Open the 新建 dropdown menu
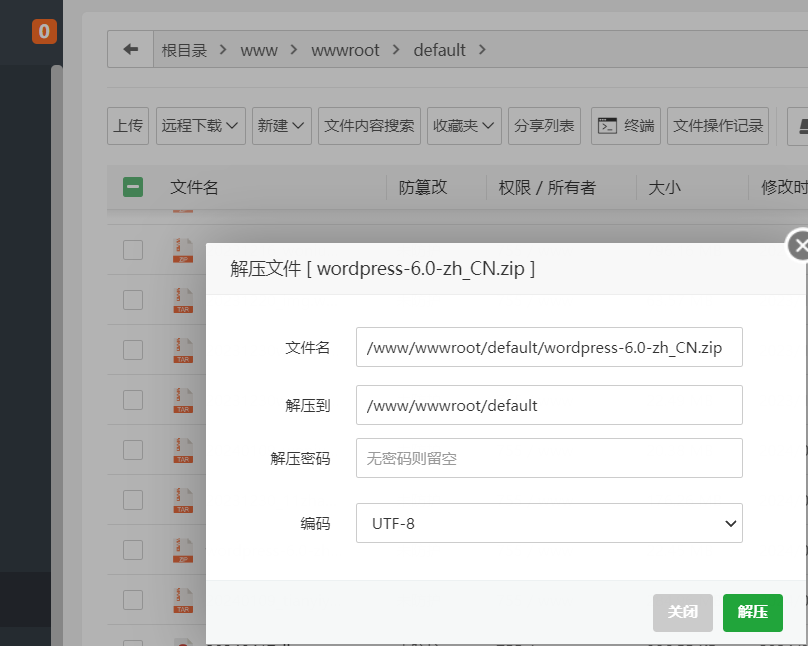Image resolution: width=808 pixels, height=646 pixels. pos(281,126)
